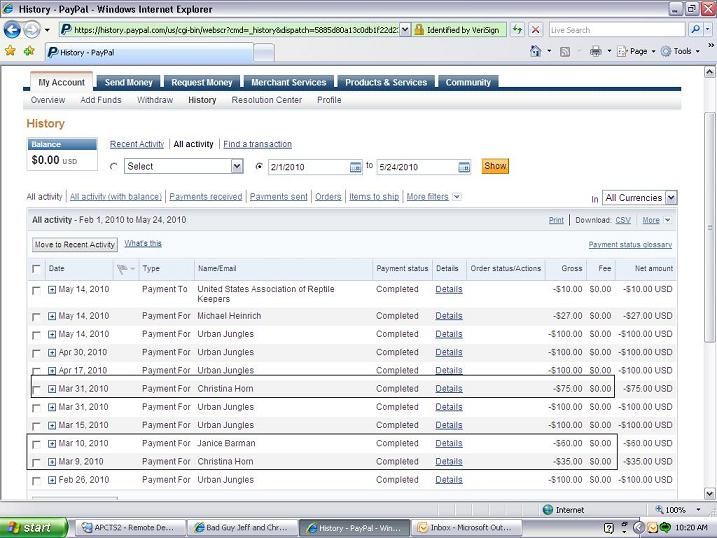Click the end date field 5/24/2010
The image size is (717, 538).
click(417, 167)
